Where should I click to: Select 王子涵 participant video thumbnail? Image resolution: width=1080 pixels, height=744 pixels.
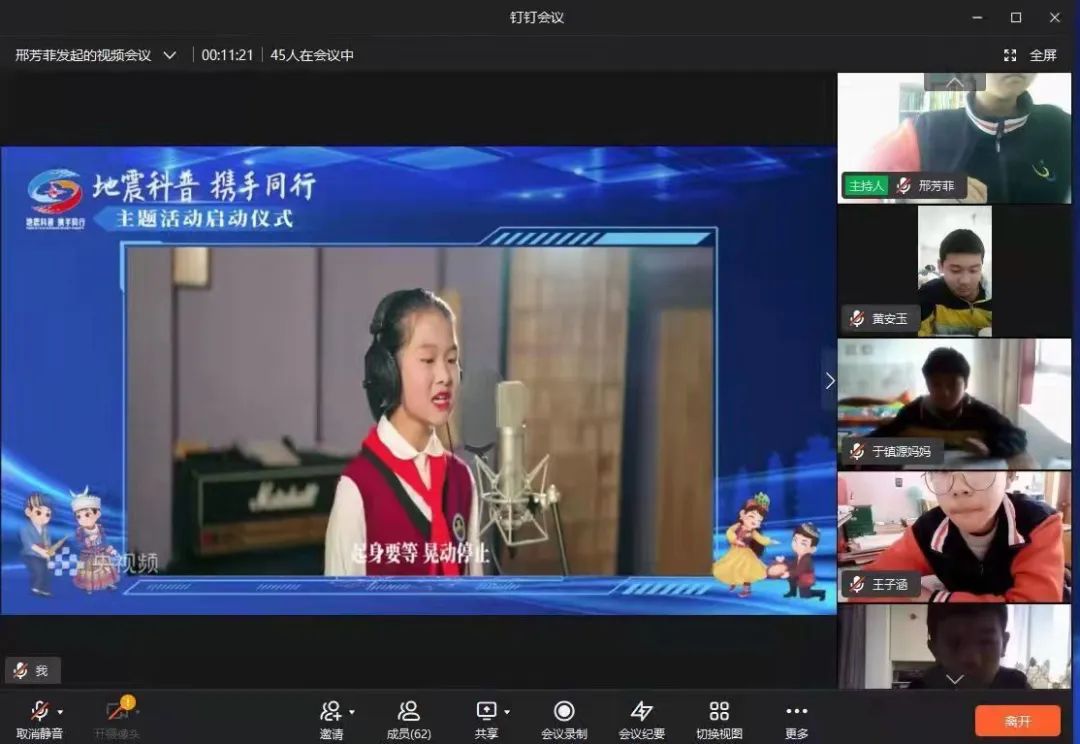pyautogui.click(x=954, y=537)
